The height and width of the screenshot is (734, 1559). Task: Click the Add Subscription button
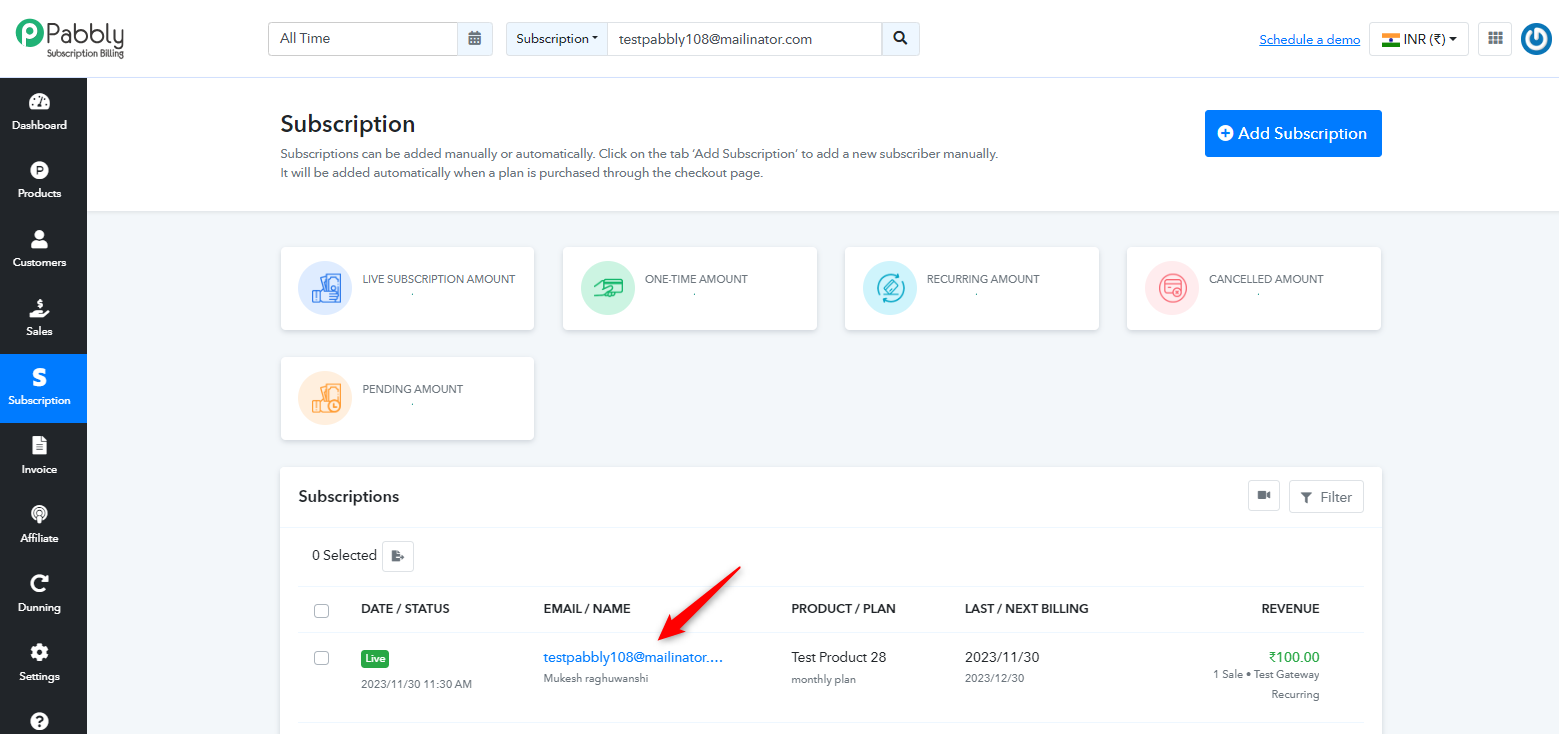(1293, 133)
